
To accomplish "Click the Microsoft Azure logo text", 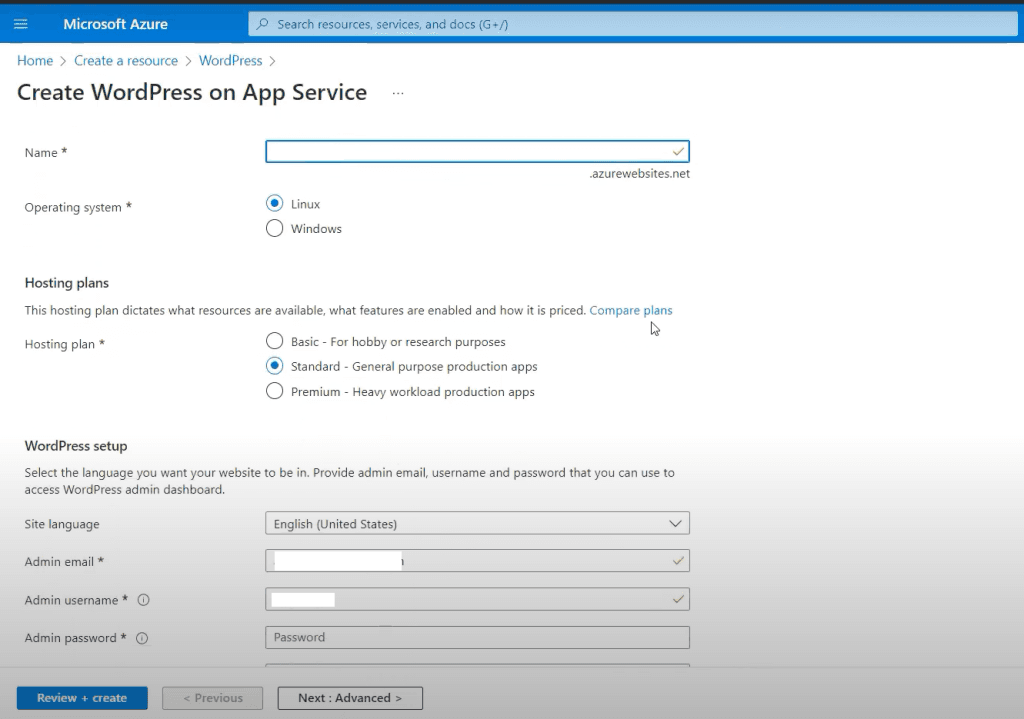I will pyautogui.click(x=116, y=24).
